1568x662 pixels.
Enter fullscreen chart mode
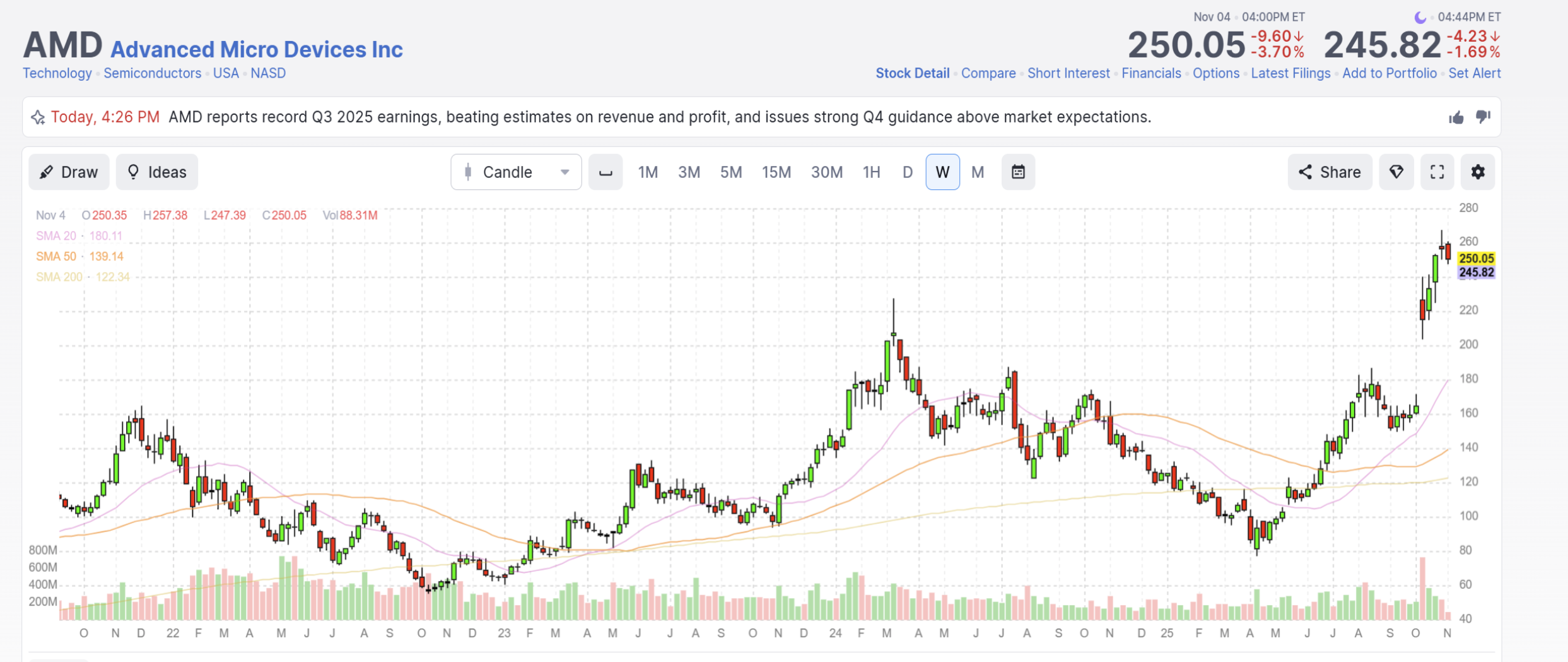[1437, 172]
